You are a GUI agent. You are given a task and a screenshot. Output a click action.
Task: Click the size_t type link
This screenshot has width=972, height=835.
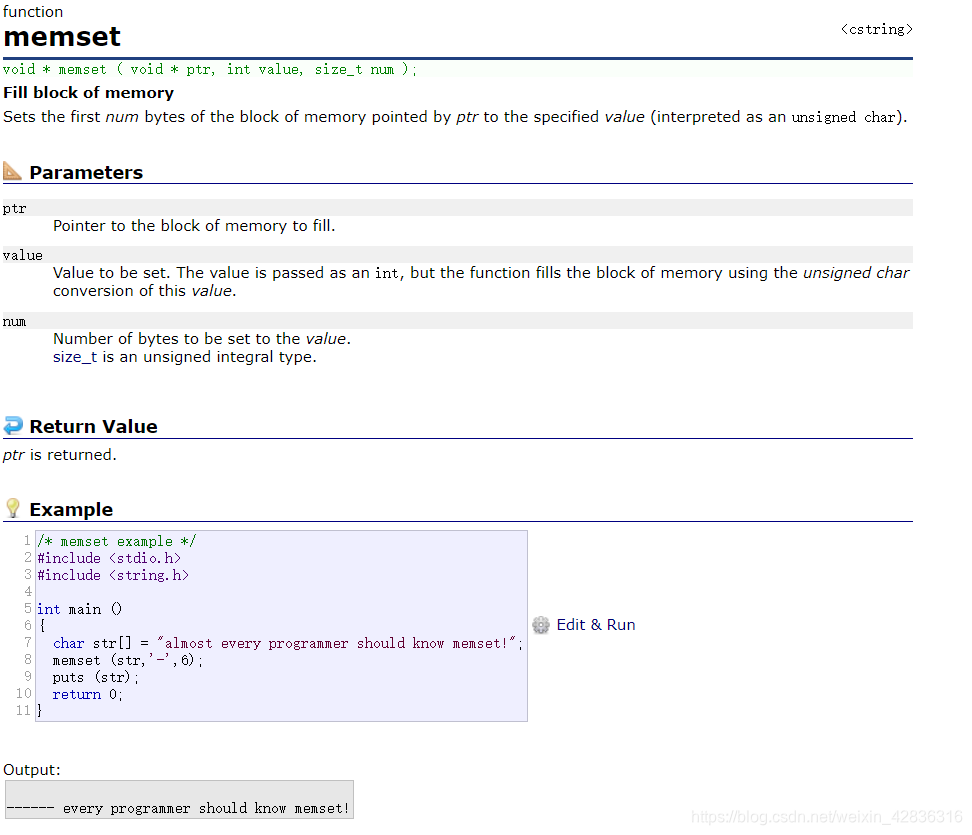pyautogui.click(x=75, y=357)
